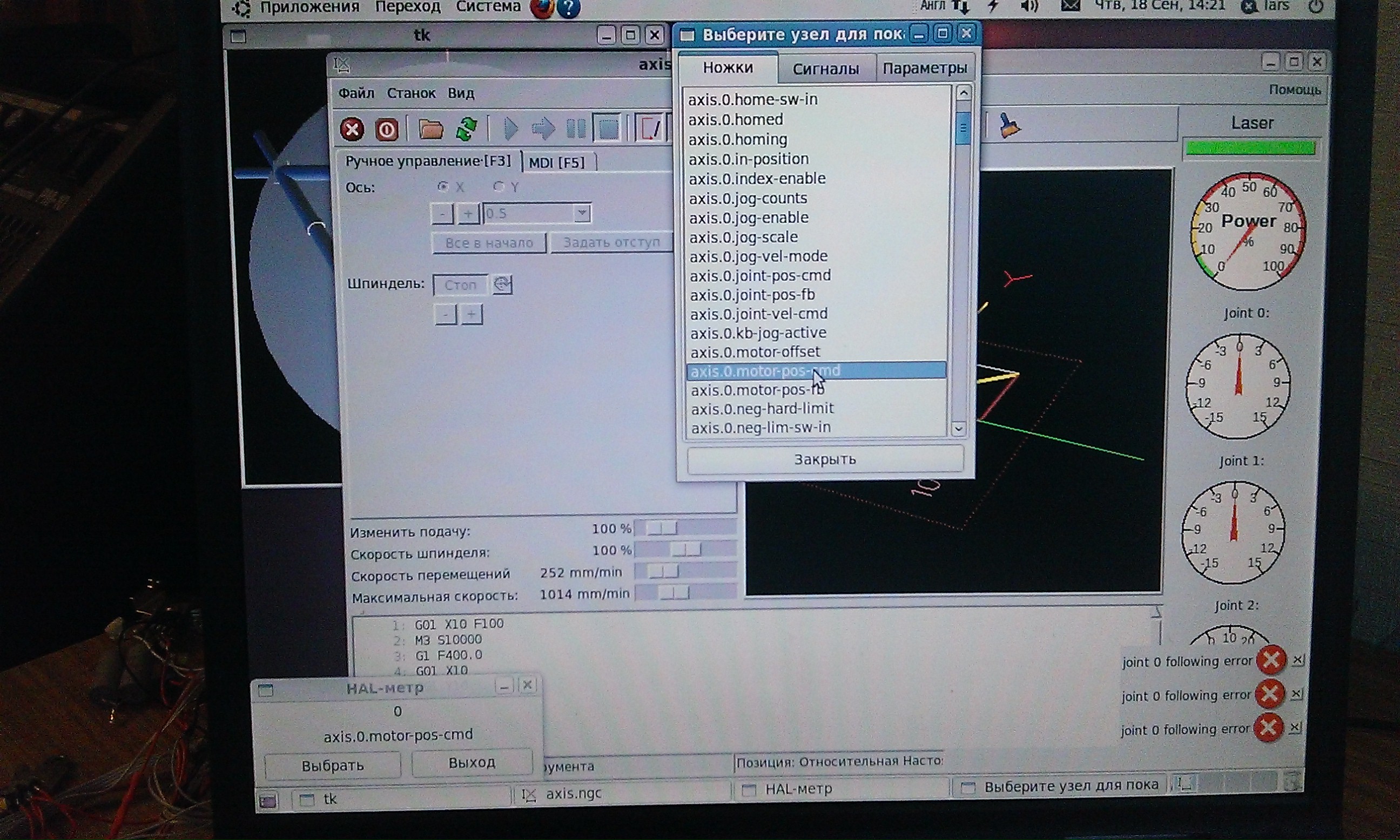Toggle the red Emergency Stop icon

pos(352,129)
